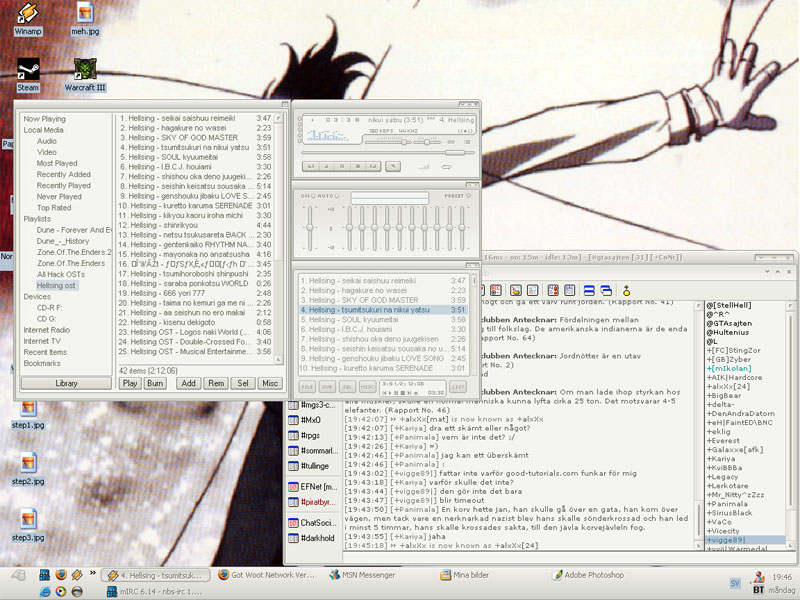The image size is (800, 600).
Task: Click the previous track button in Winamp
Action: 311,165
